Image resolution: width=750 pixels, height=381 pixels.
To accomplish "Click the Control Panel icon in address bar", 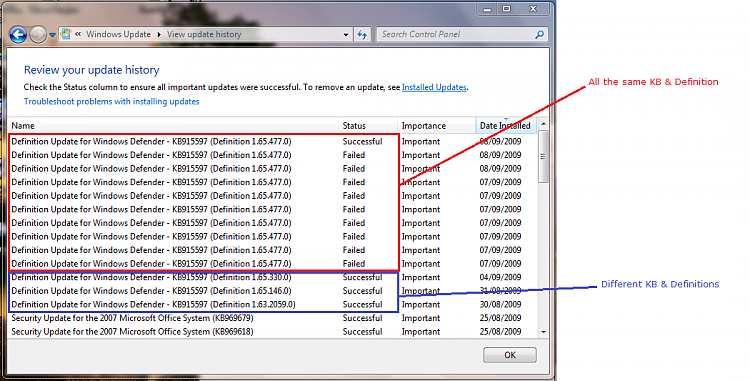I will 66,34.
